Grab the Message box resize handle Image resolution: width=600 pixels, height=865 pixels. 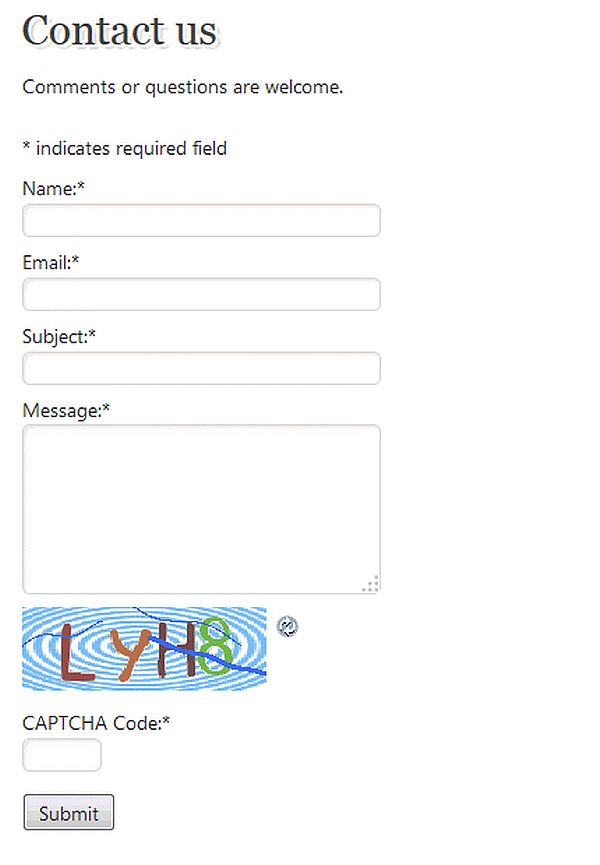coord(371,584)
